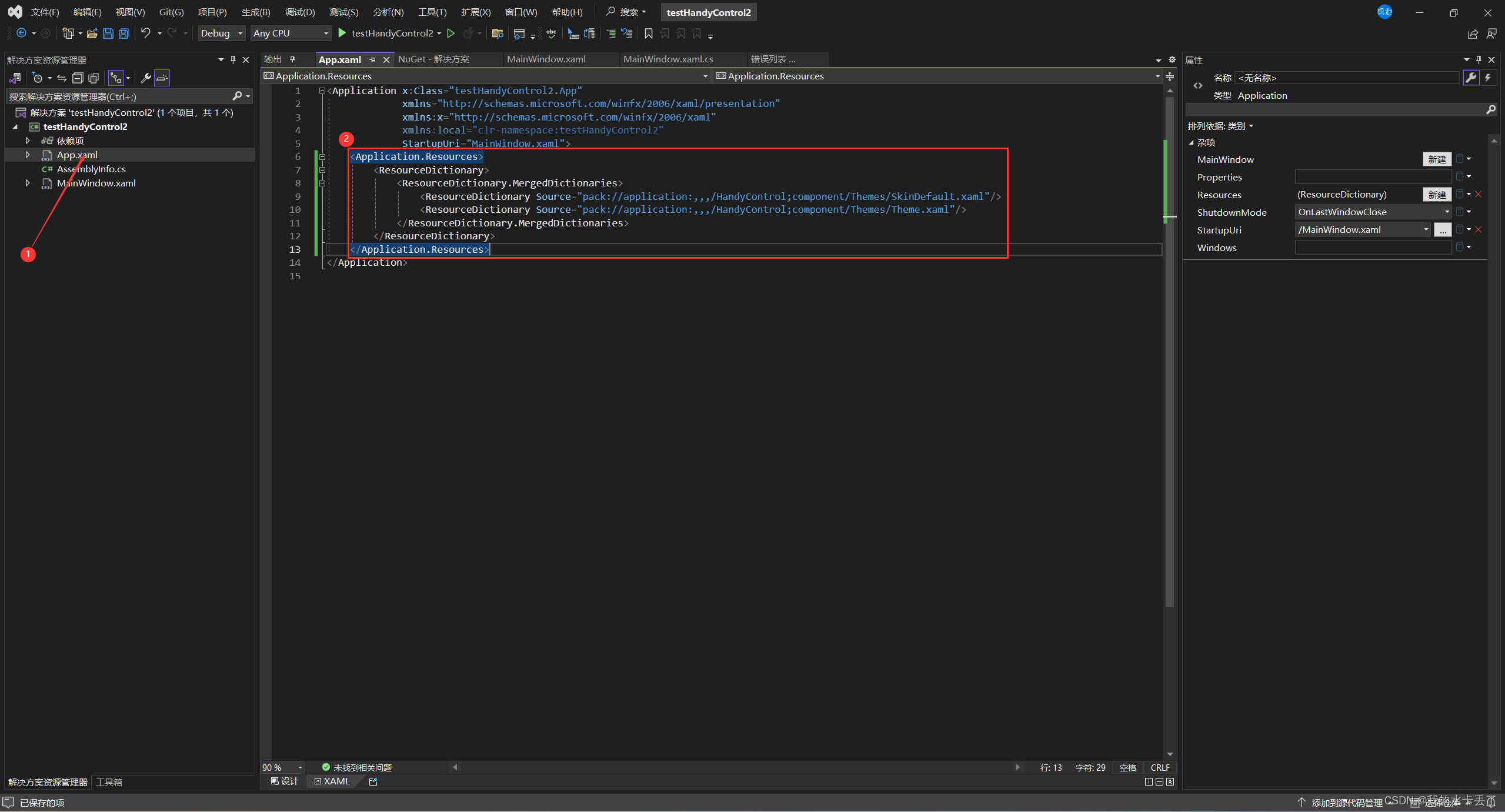Click the Undo toolbar icon
Viewport: 1505px width, 812px height.
tap(145, 34)
